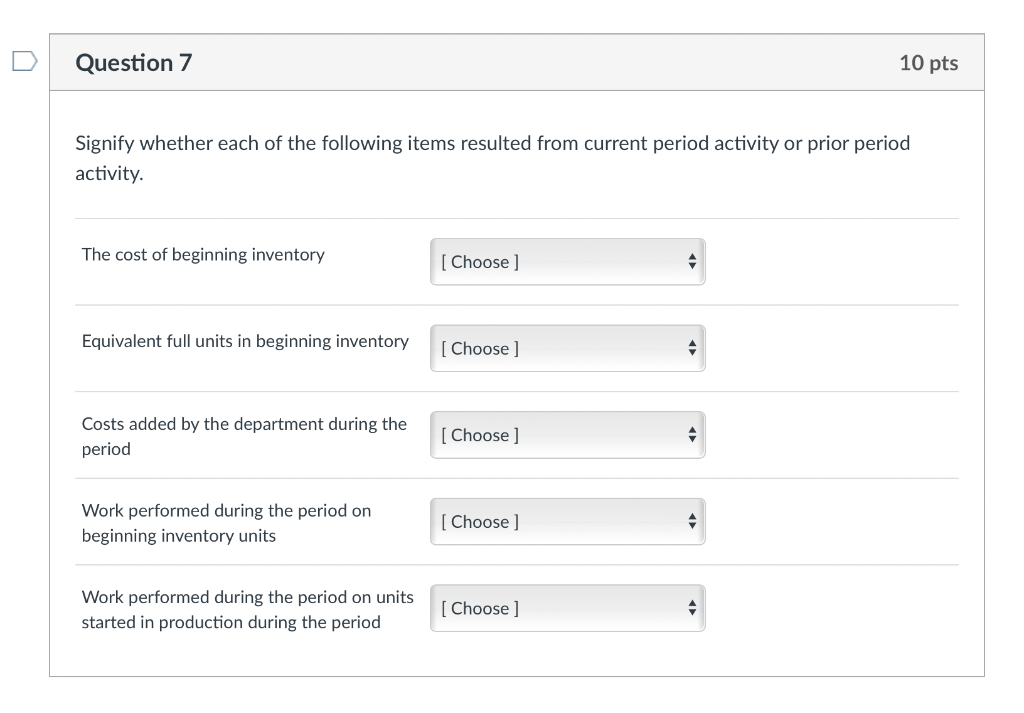Flag Question 7 using the flag icon
1024x713 pixels.
pos(24,62)
